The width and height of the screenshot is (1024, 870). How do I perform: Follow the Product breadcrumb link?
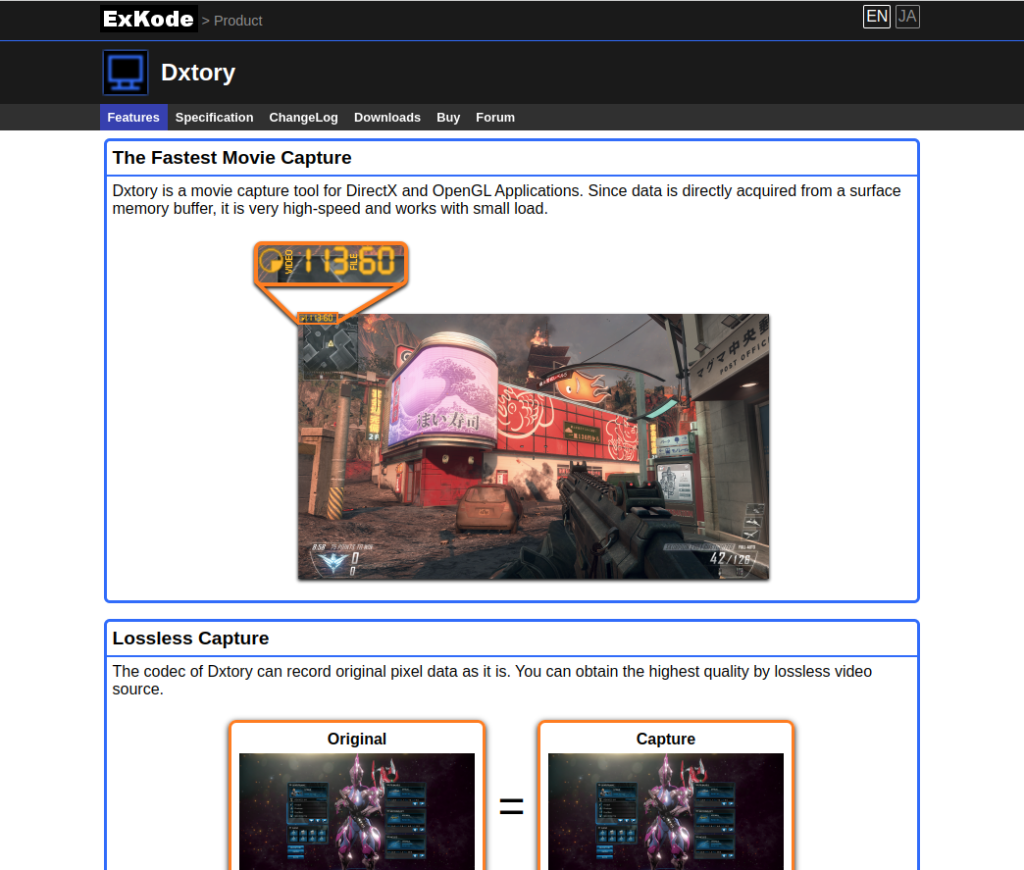(x=238, y=20)
